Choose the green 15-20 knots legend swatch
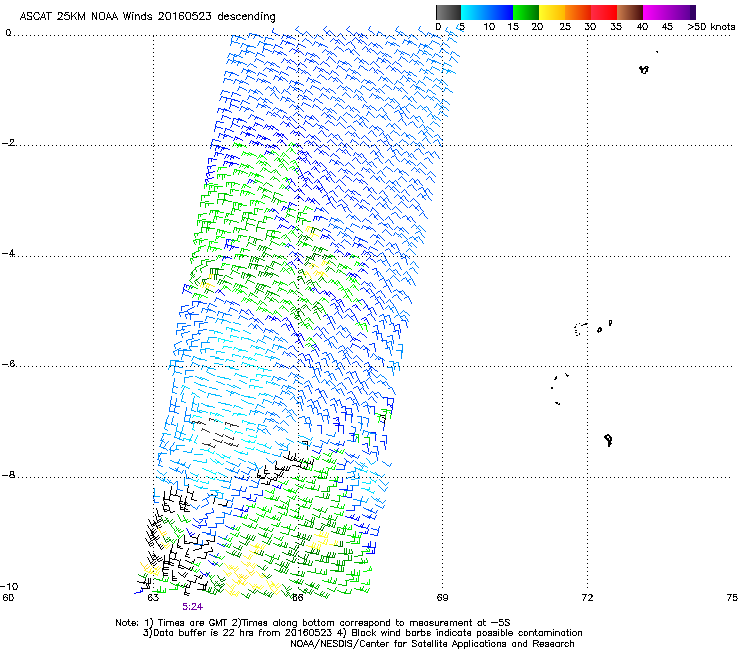Viewport: 740px width, 650px height. (x=526, y=12)
